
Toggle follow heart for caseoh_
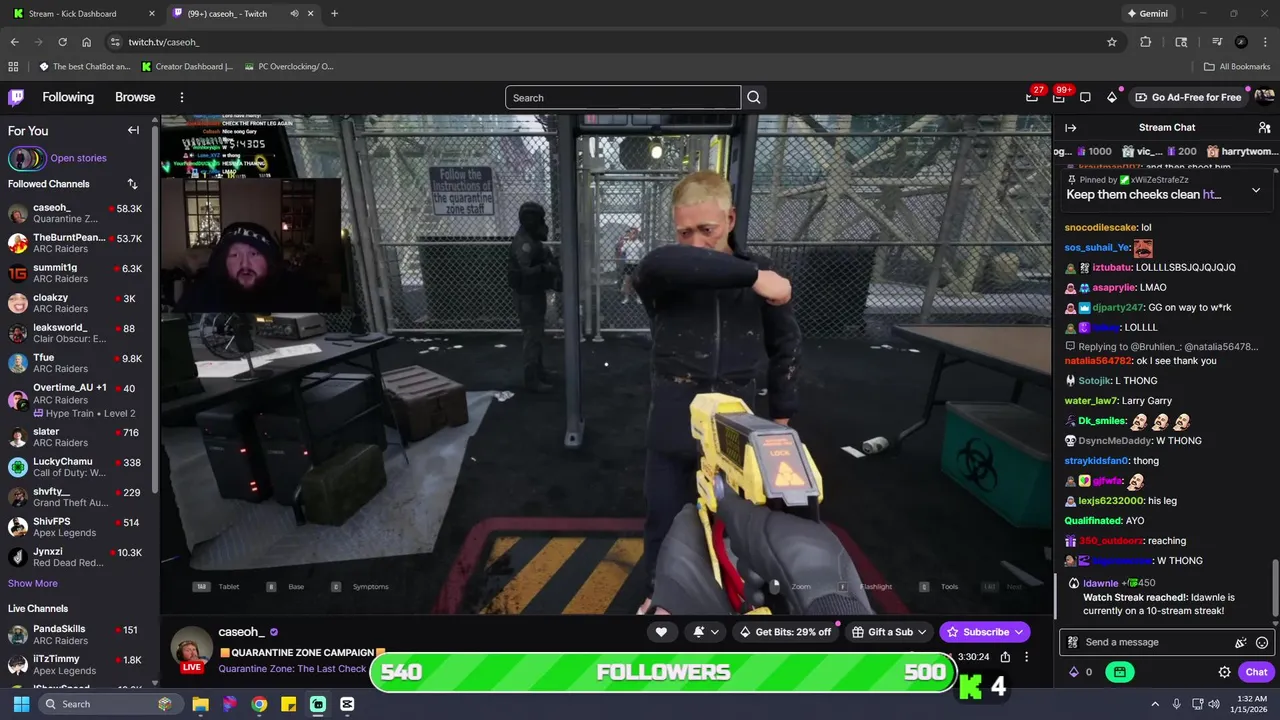click(661, 632)
